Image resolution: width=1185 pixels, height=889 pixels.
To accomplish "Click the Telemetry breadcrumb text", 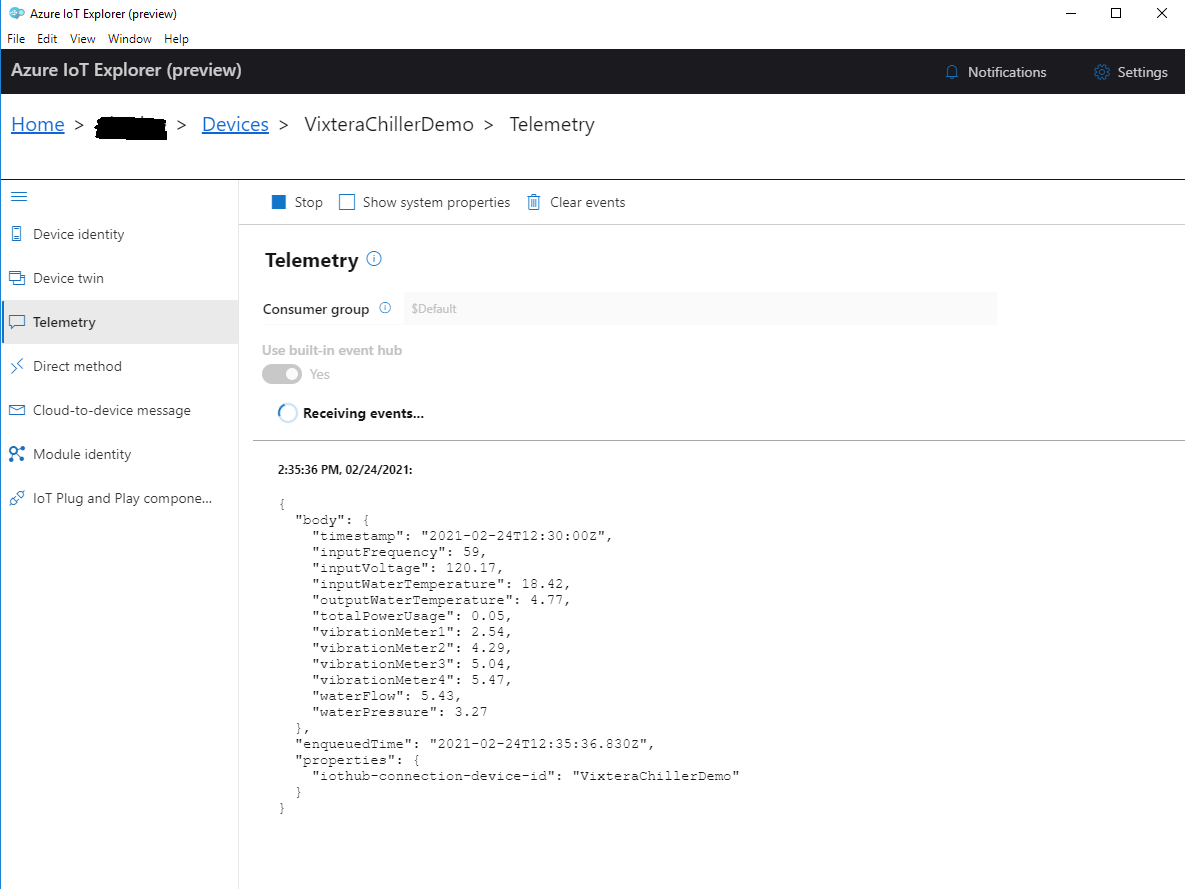I will coord(552,124).
